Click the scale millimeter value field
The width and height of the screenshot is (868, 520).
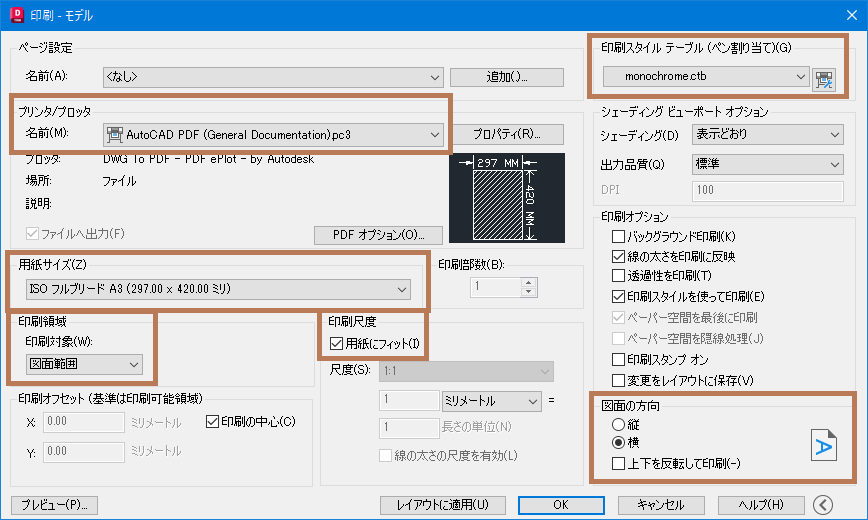409,400
